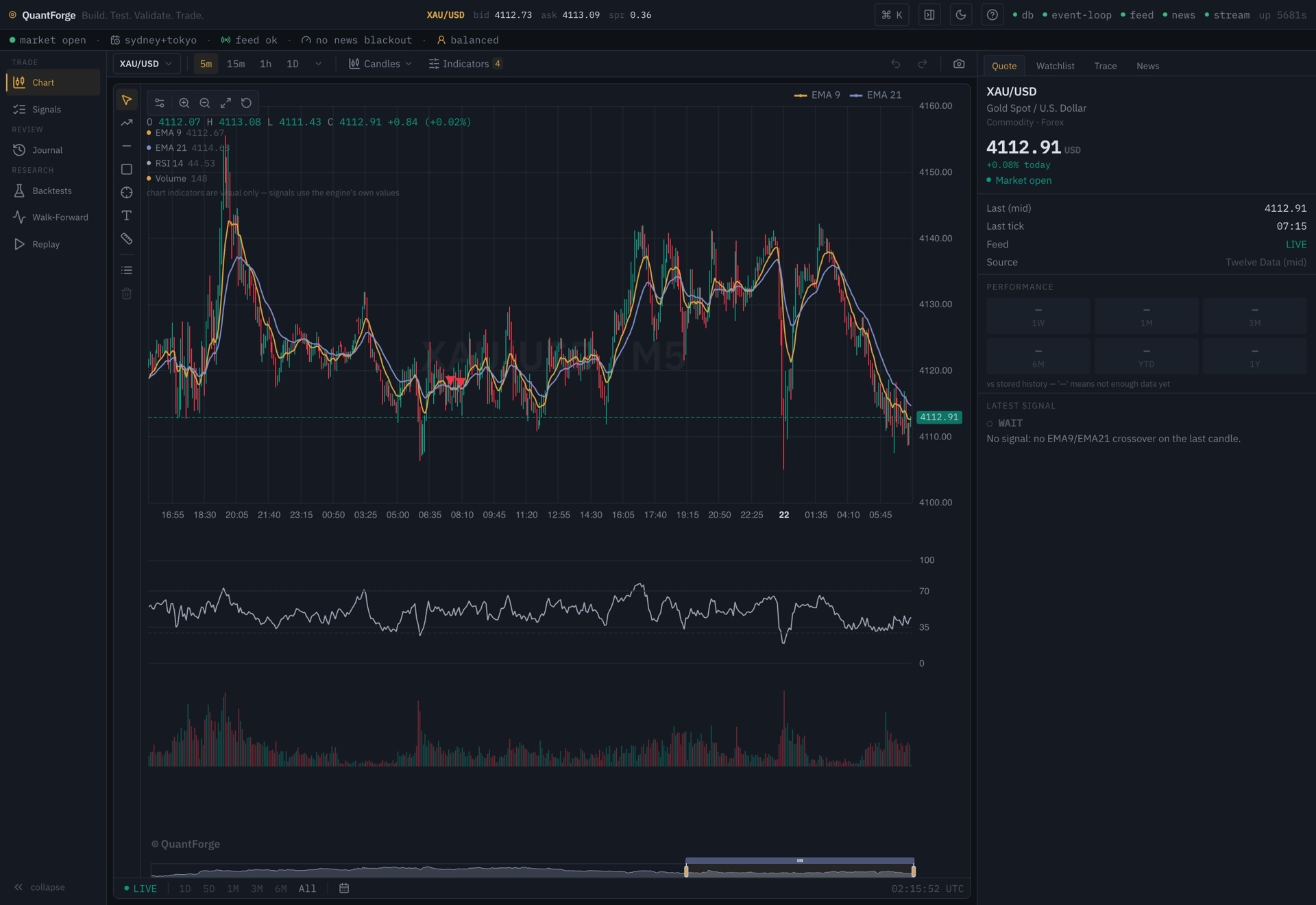Zoom in on the chart
Screen dimensions: 1316x905
(184, 103)
